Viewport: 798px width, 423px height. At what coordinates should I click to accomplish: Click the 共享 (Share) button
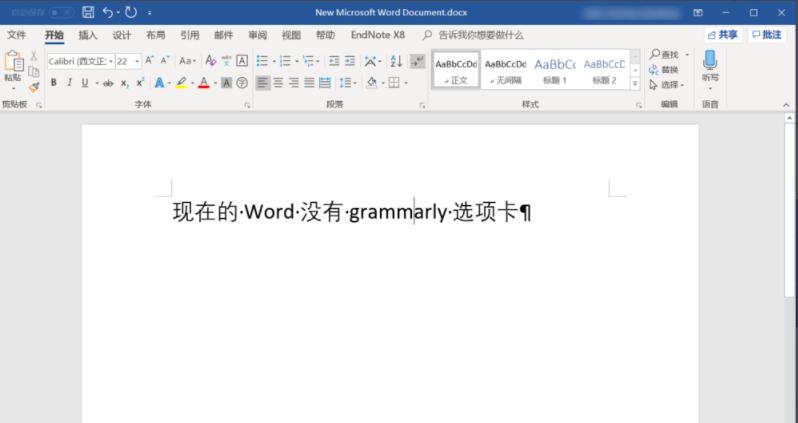click(723, 35)
